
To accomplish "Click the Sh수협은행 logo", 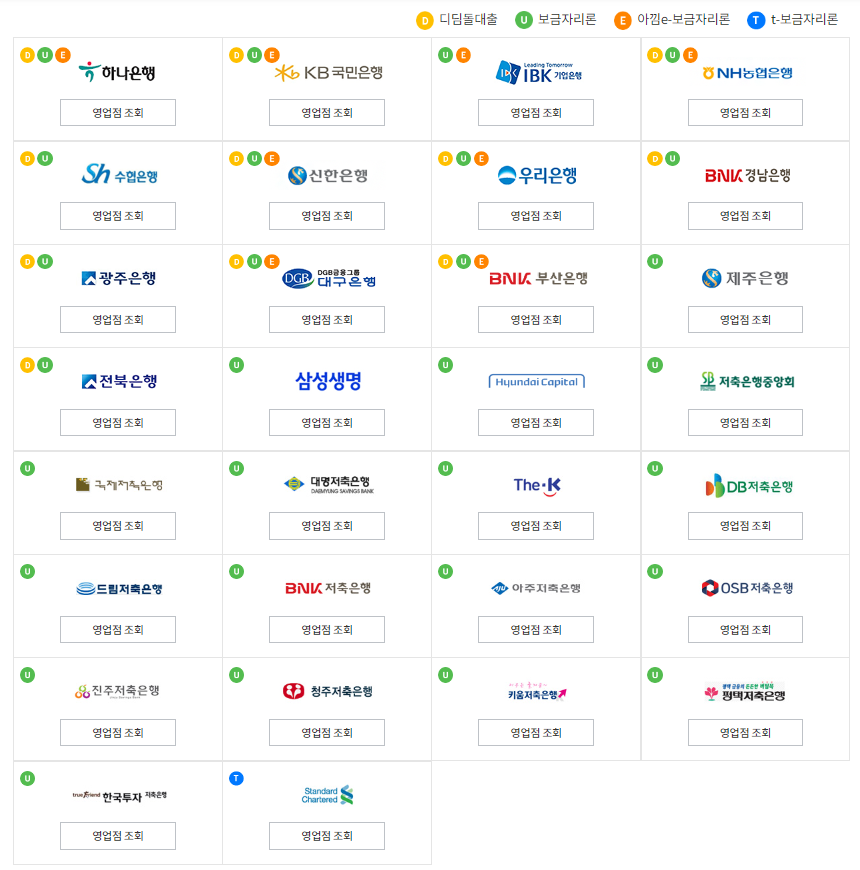I will click(119, 175).
